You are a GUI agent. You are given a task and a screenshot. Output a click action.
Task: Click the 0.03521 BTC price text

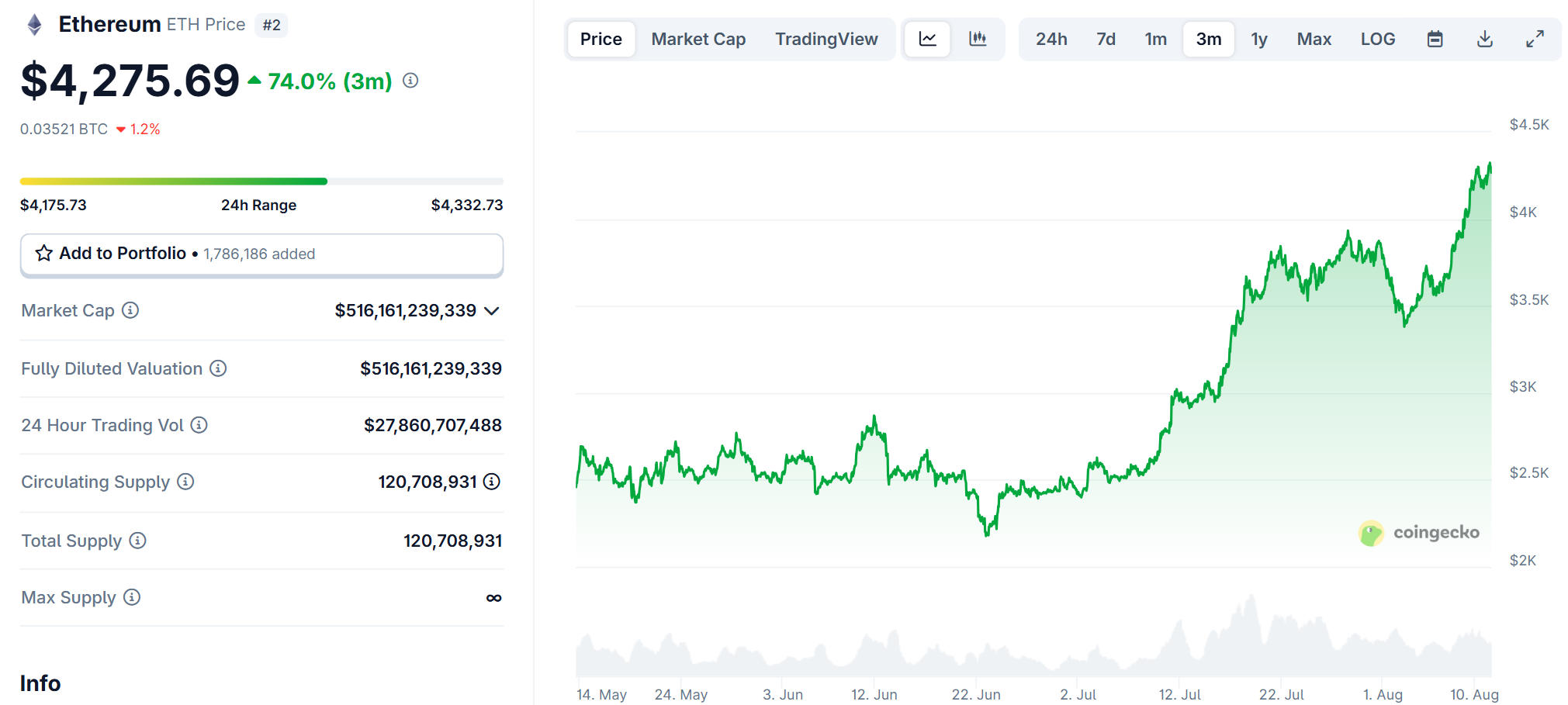[x=64, y=129]
